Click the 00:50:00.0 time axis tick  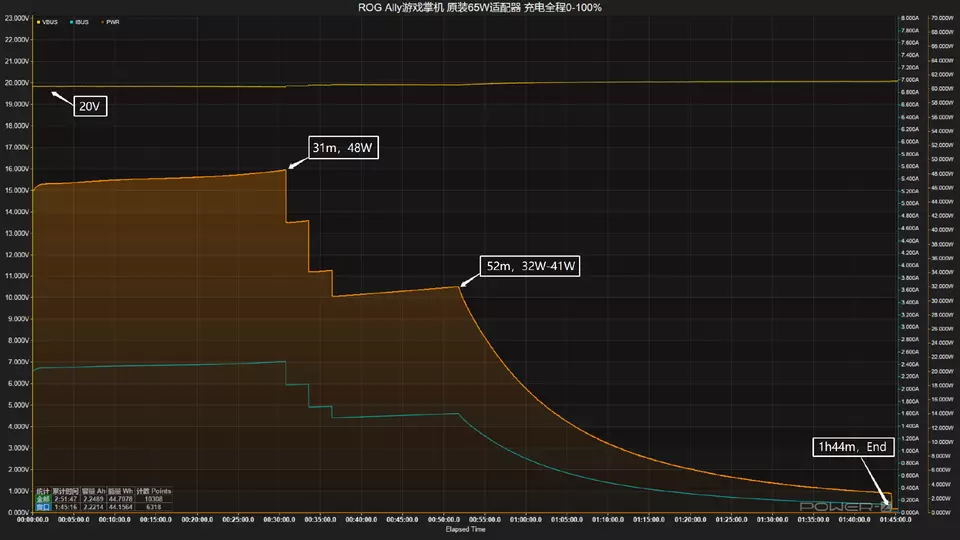click(x=443, y=519)
